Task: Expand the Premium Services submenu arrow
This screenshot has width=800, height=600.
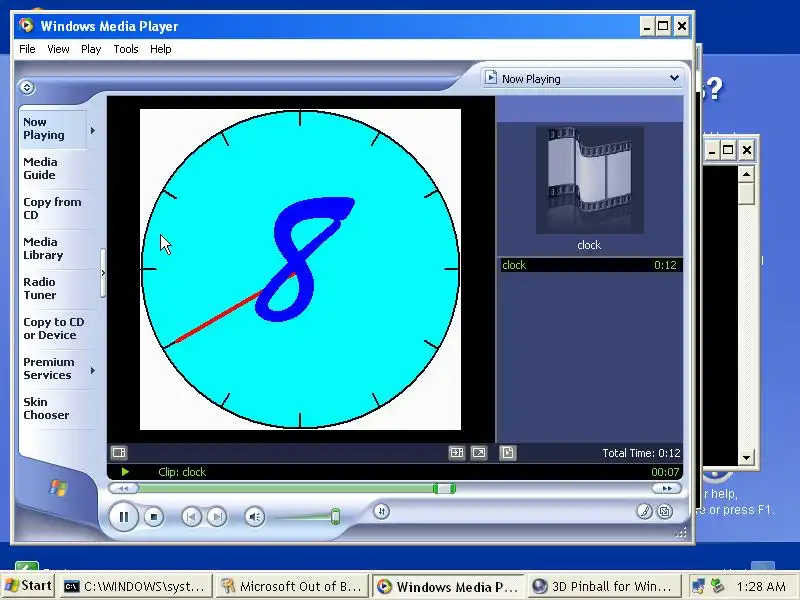Action: point(93,370)
